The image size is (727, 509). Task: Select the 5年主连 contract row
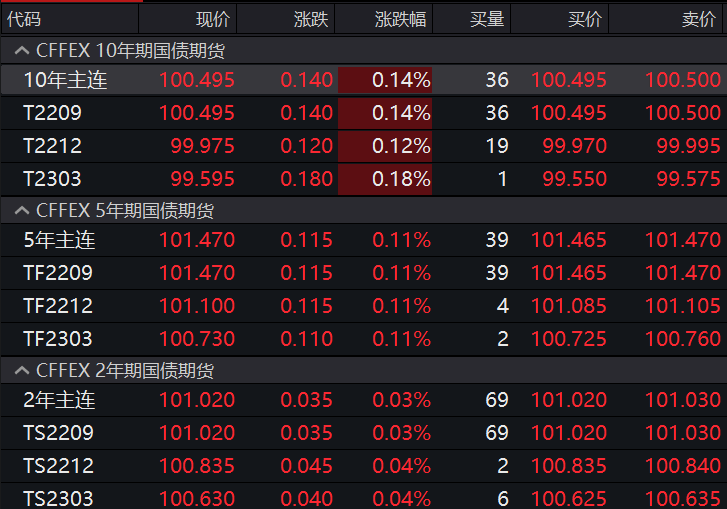click(59, 240)
